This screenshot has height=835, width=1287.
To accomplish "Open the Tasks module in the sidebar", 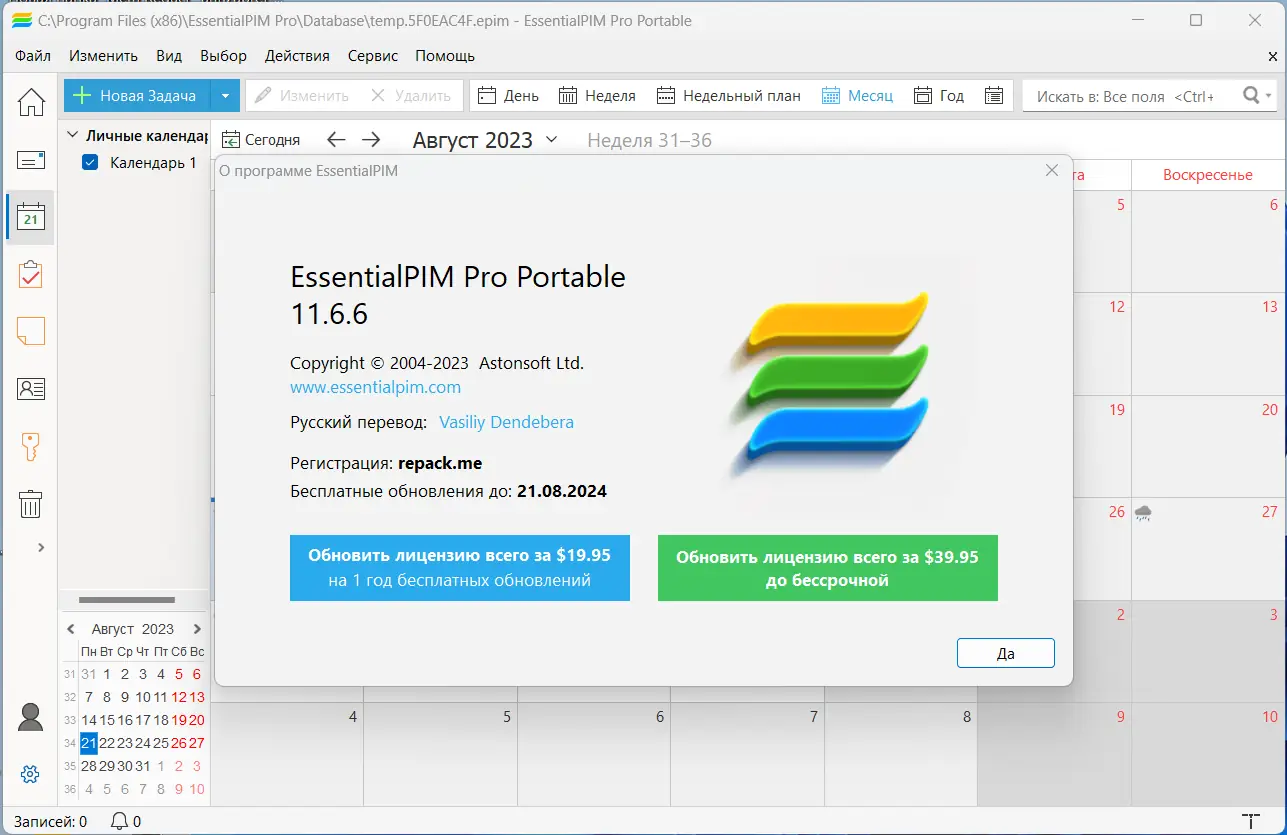I will click(x=31, y=274).
